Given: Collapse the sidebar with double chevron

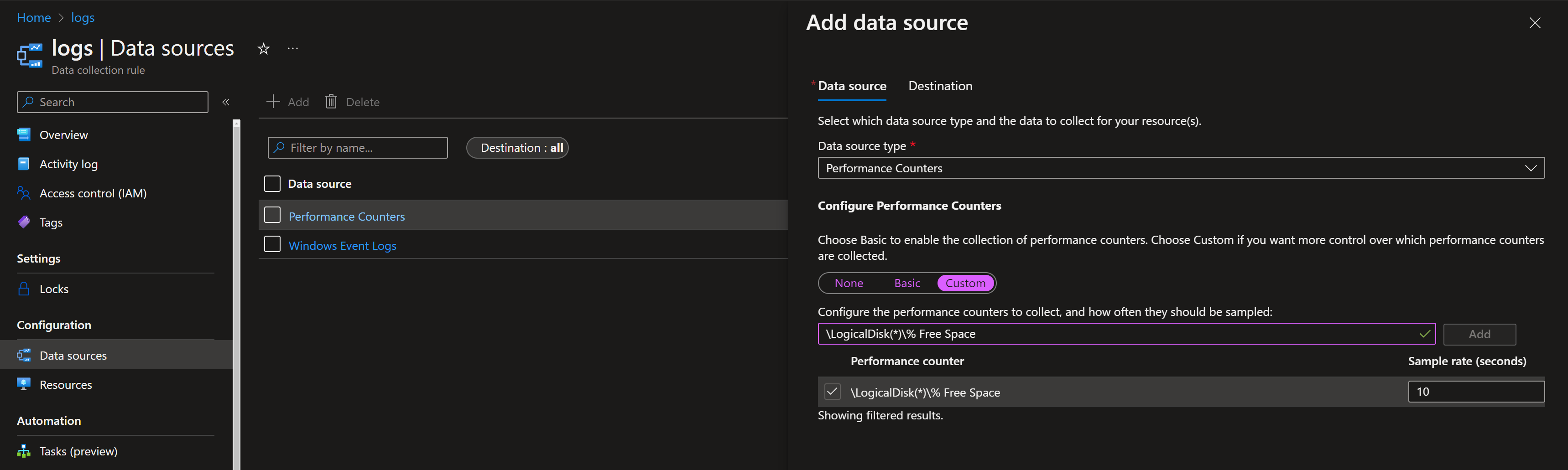Looking at the screenshot, I should point(226,102).
